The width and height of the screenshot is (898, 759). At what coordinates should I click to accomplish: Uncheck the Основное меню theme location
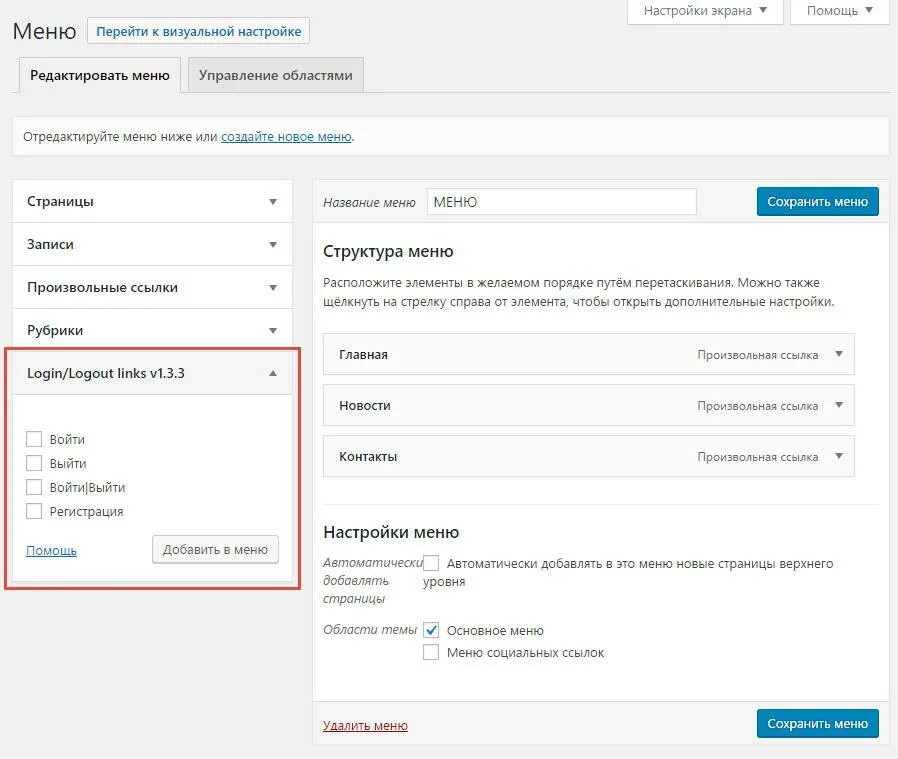[x=431, y=630]
